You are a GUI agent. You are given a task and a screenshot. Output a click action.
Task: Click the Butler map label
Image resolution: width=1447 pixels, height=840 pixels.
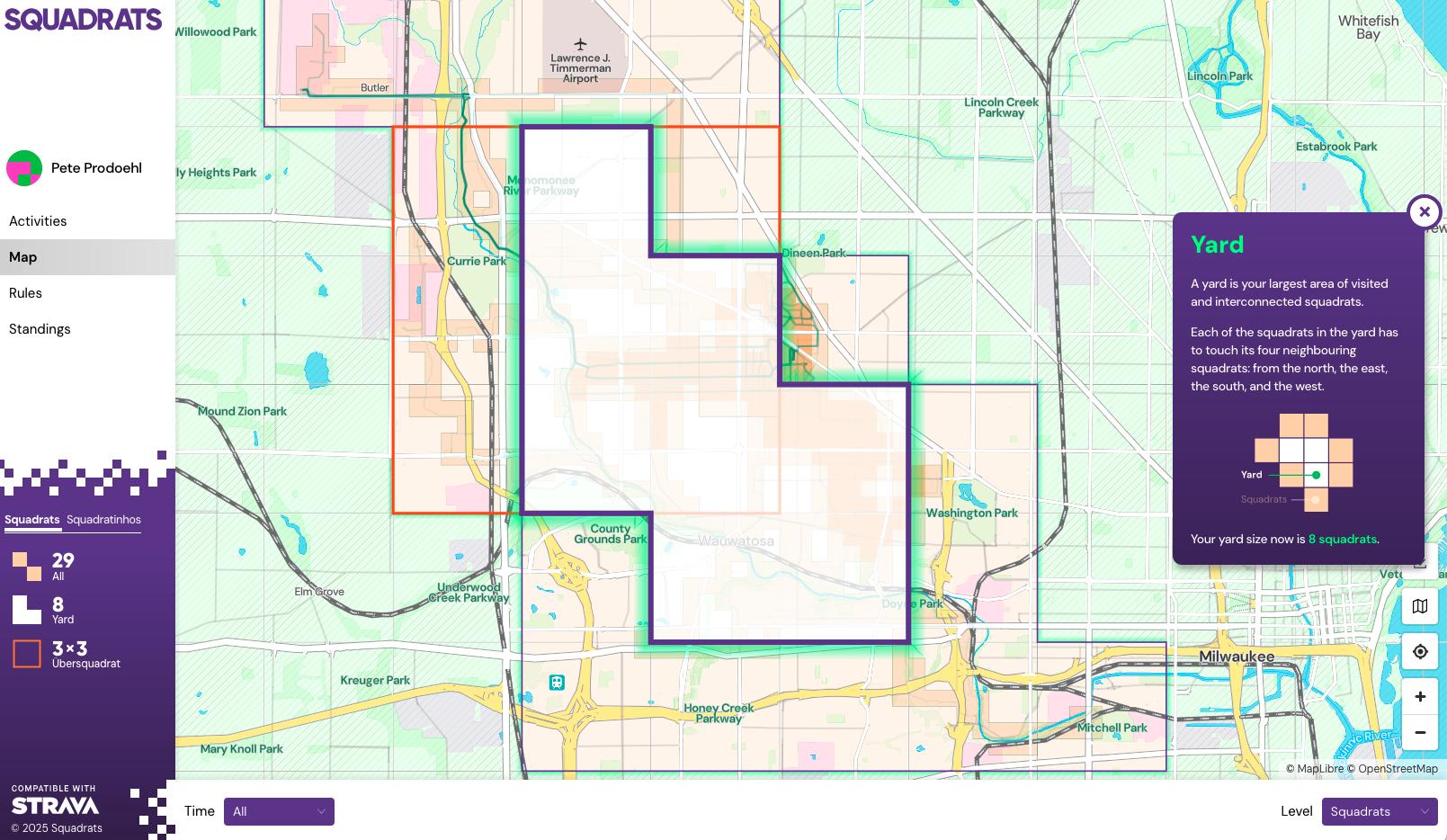coord(375,88)
